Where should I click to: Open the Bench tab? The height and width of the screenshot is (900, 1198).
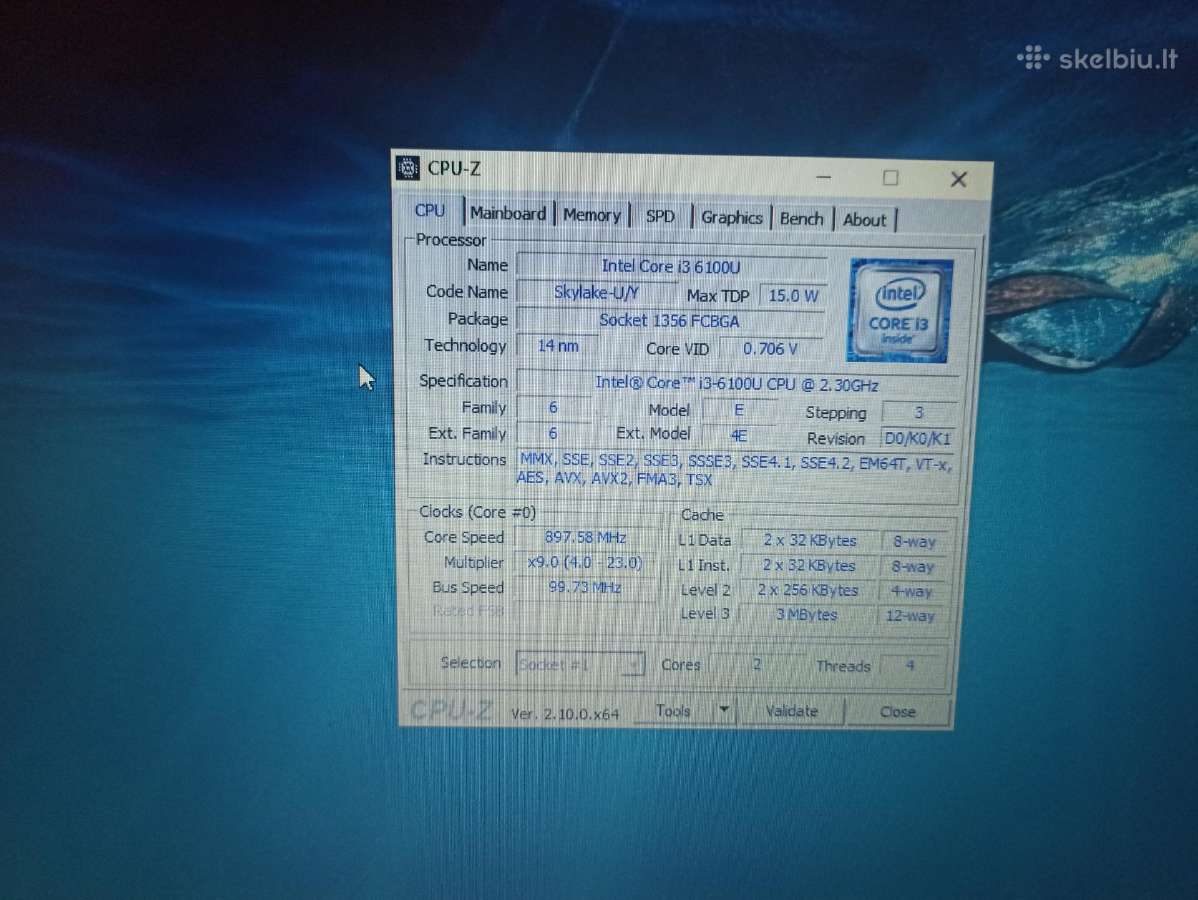click(801, 219)
